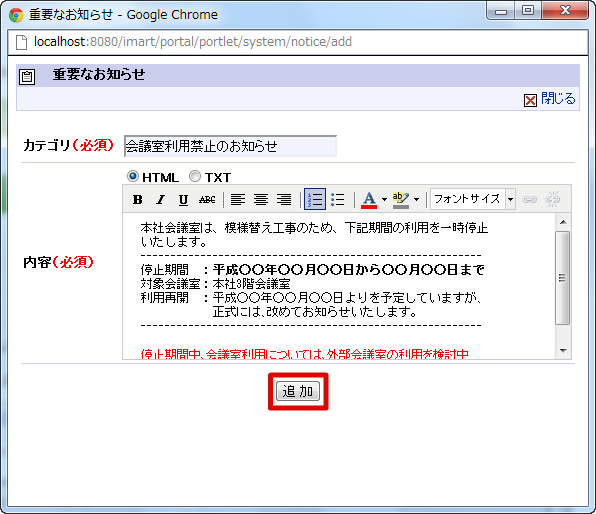The width and height of the screenshot is (596, 514).
Task: Click text 正式には、改めてお知らせいたします。
Action: click(x=315, y=312)
